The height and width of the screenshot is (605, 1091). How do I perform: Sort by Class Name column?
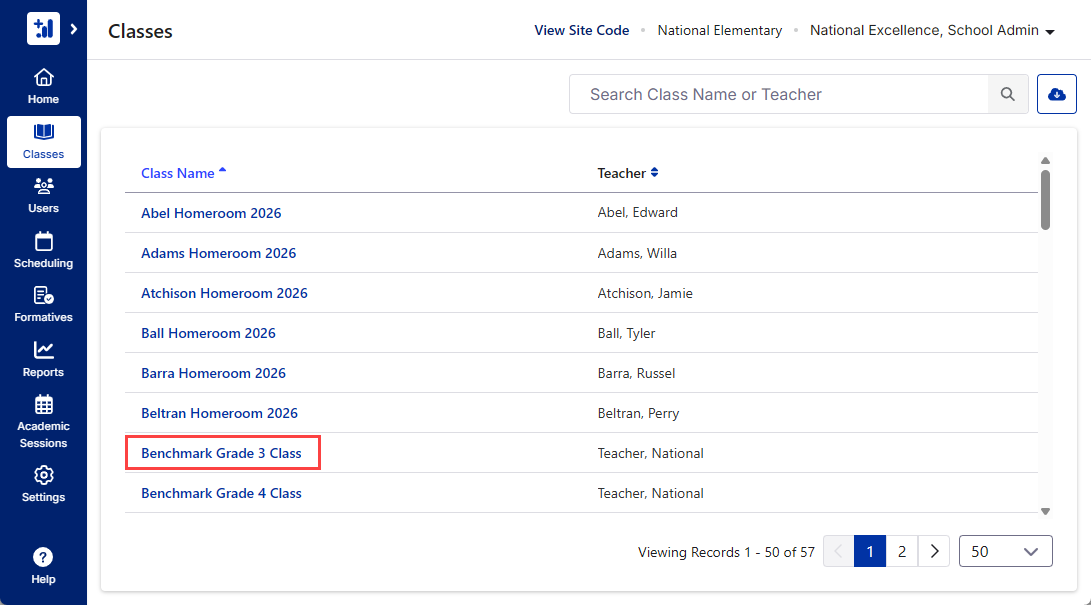(184, 173)
